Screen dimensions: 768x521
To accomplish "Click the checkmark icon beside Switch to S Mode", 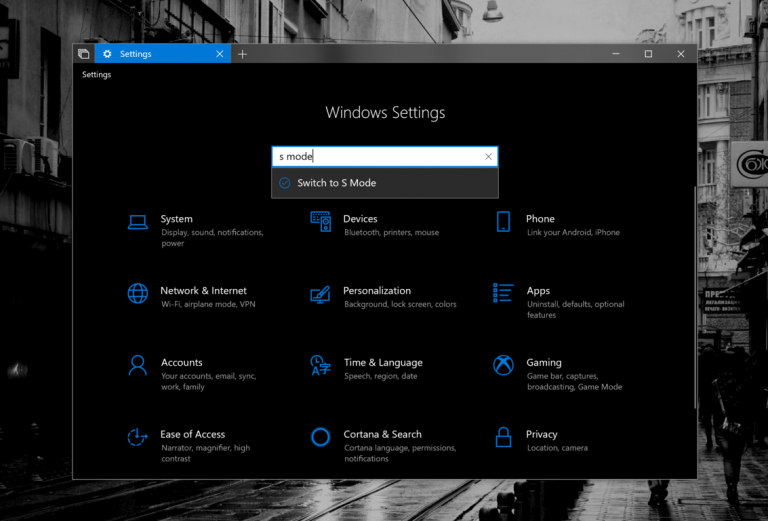I will (x=285, y=183).
